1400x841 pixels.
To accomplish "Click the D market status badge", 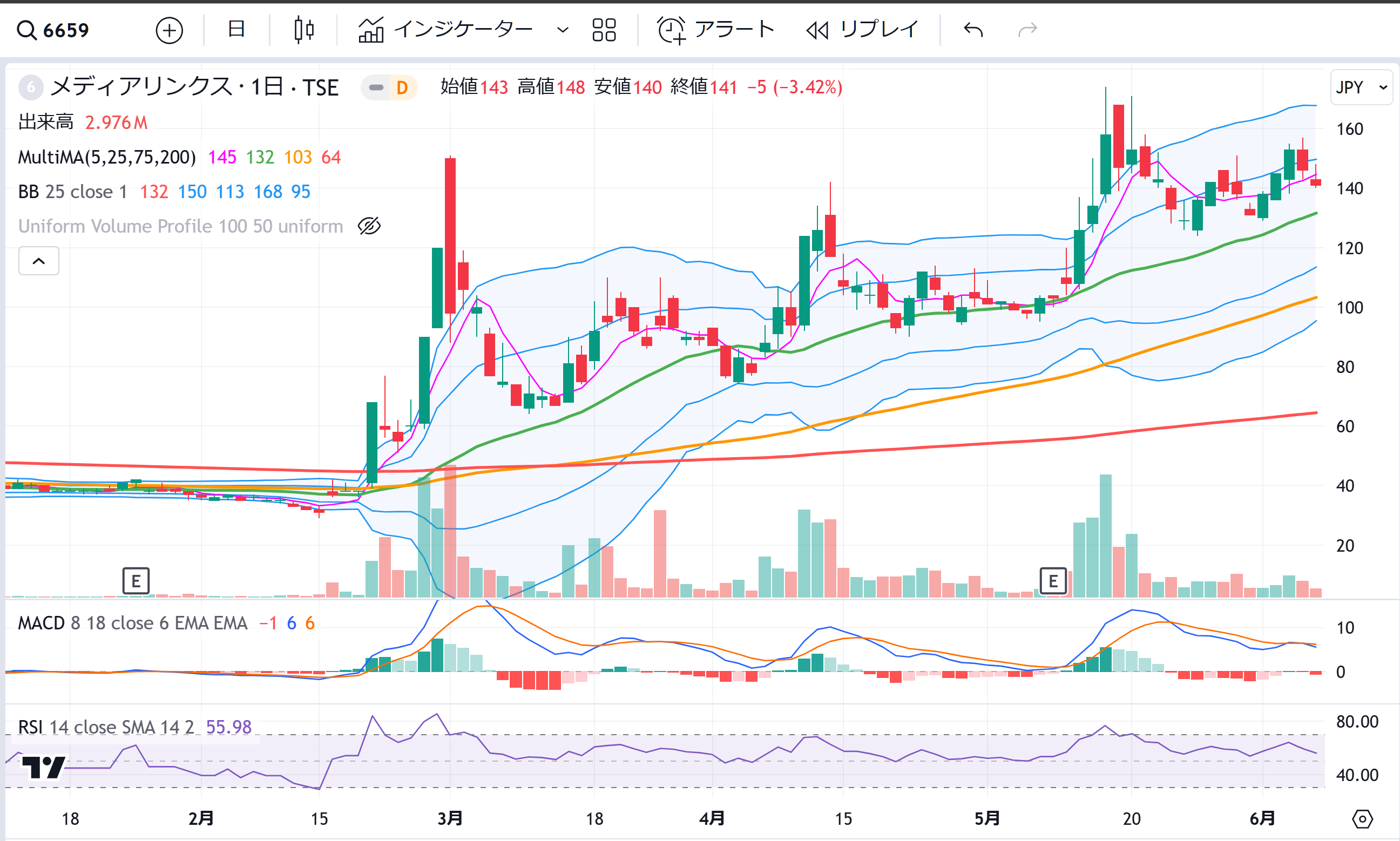I will [401, 88].
